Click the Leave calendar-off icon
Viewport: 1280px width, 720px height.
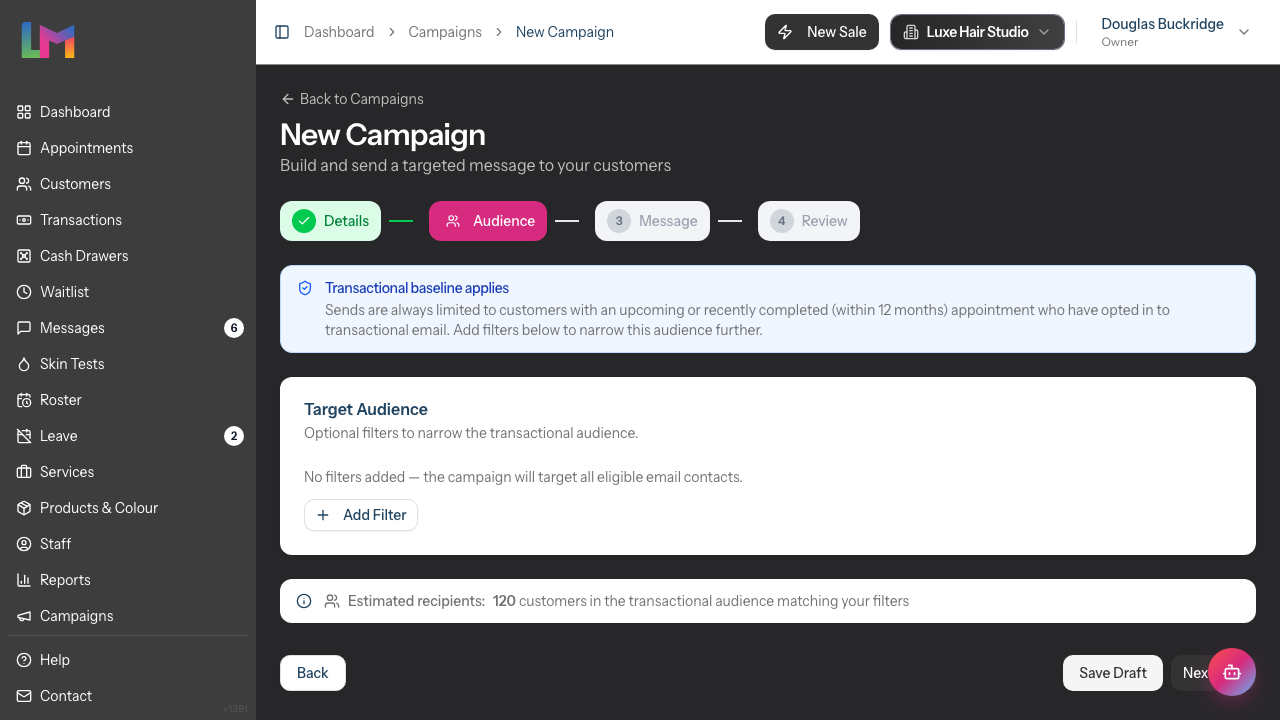pyautogui.click(x=24, y=436)
